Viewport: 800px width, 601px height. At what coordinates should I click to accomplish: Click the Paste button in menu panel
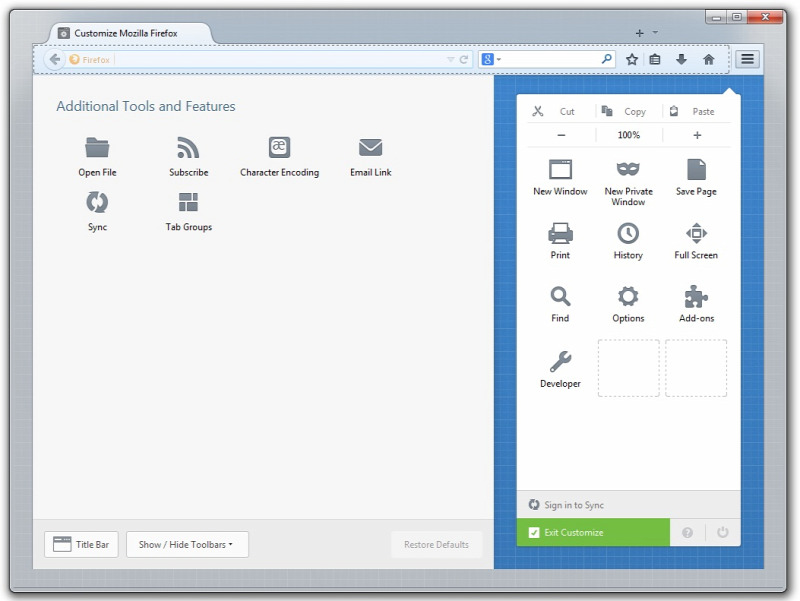(697, 111)
